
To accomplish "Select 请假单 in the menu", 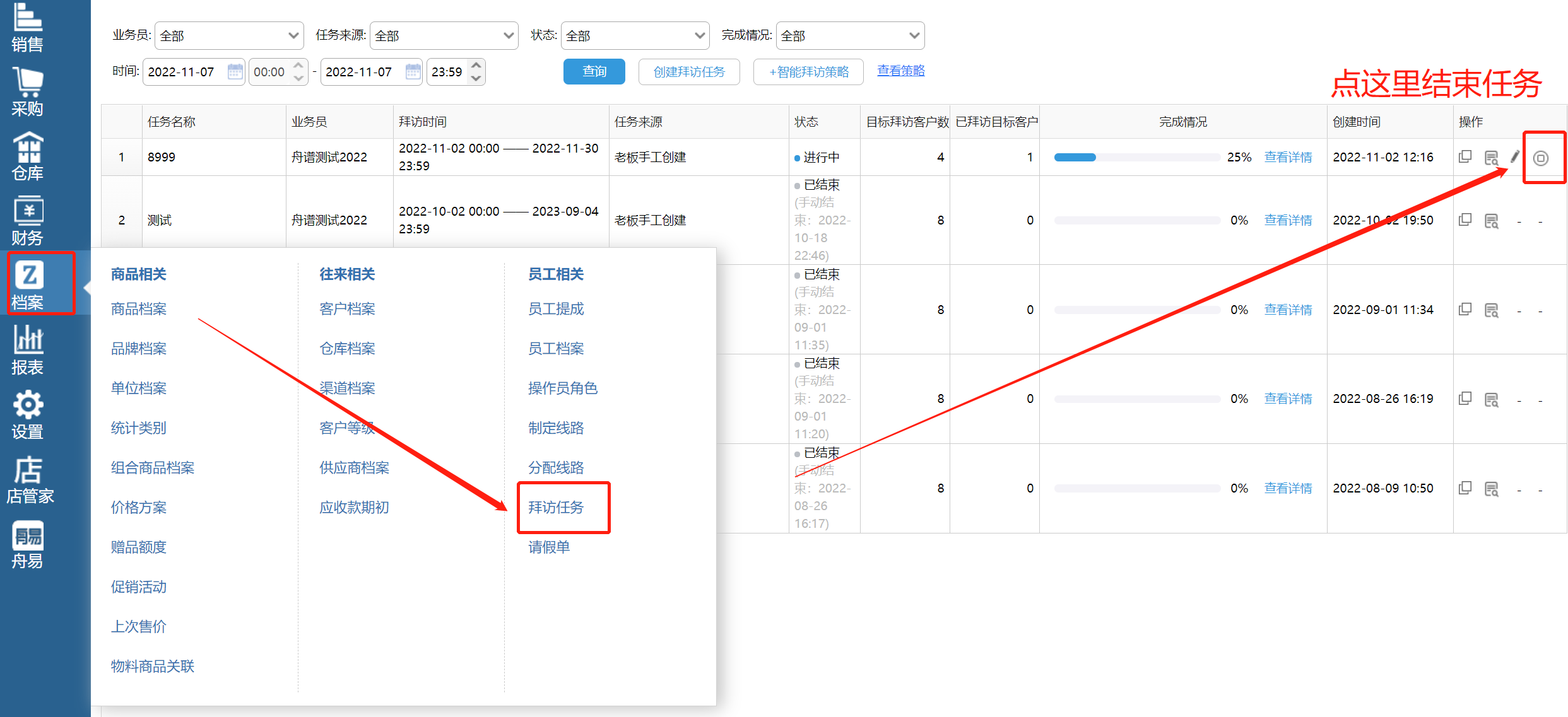I will click(x=549, y=547).
